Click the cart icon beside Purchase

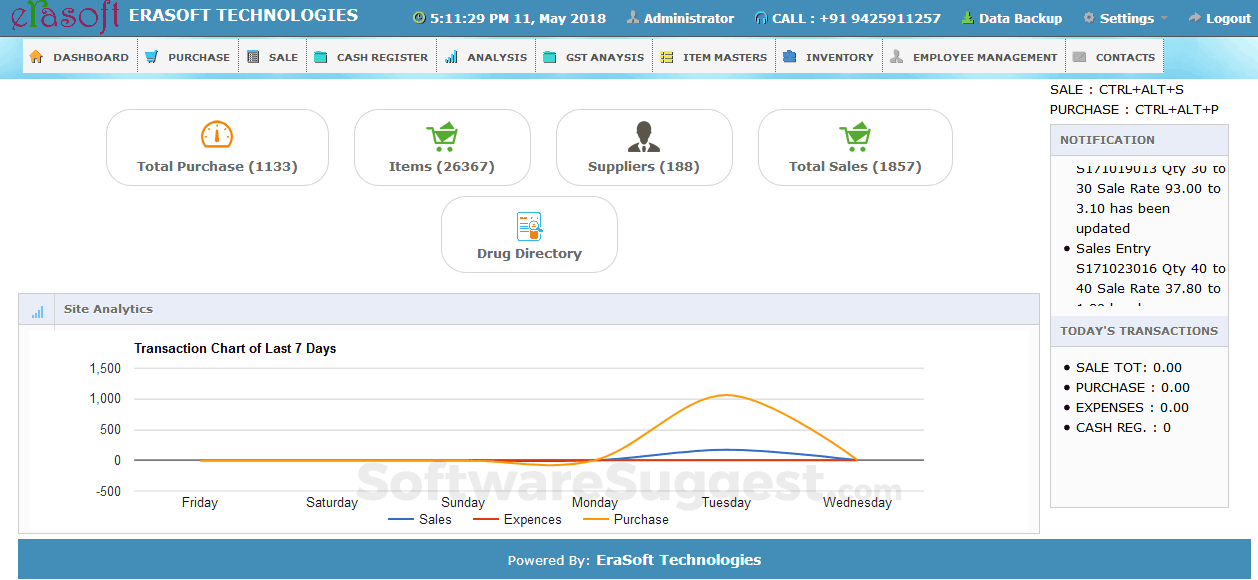click(x=152, y=57)
